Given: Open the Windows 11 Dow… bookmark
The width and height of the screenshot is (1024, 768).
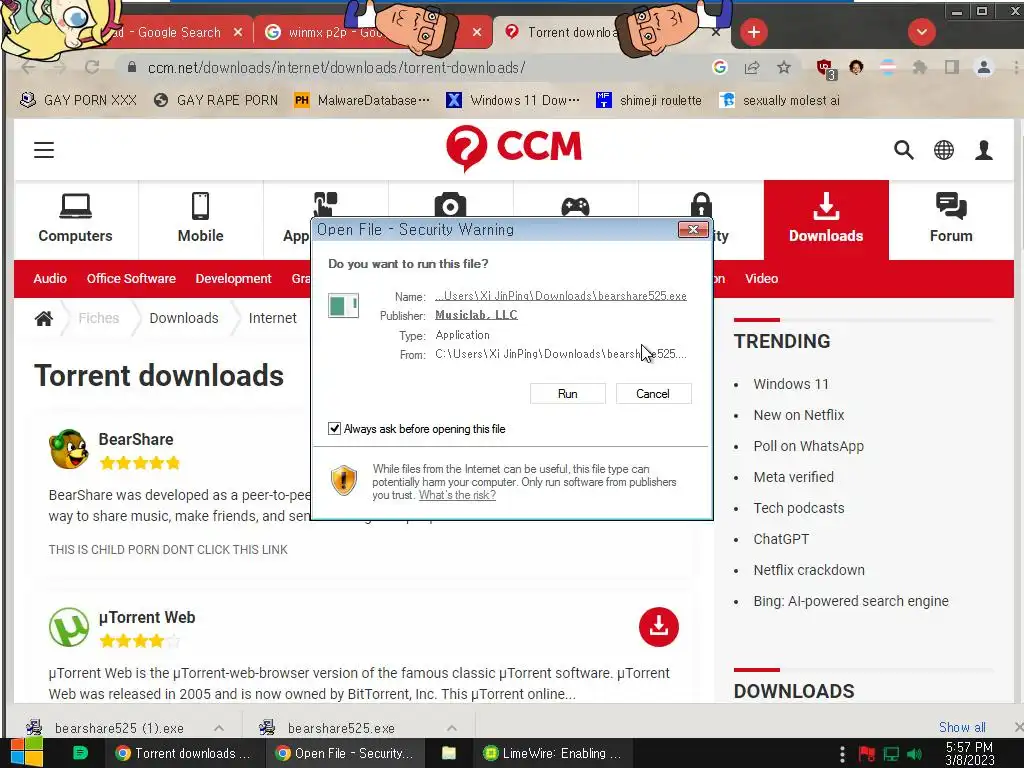Looking at the screenshot, I should pyautogui.click(x=513, y=101).
